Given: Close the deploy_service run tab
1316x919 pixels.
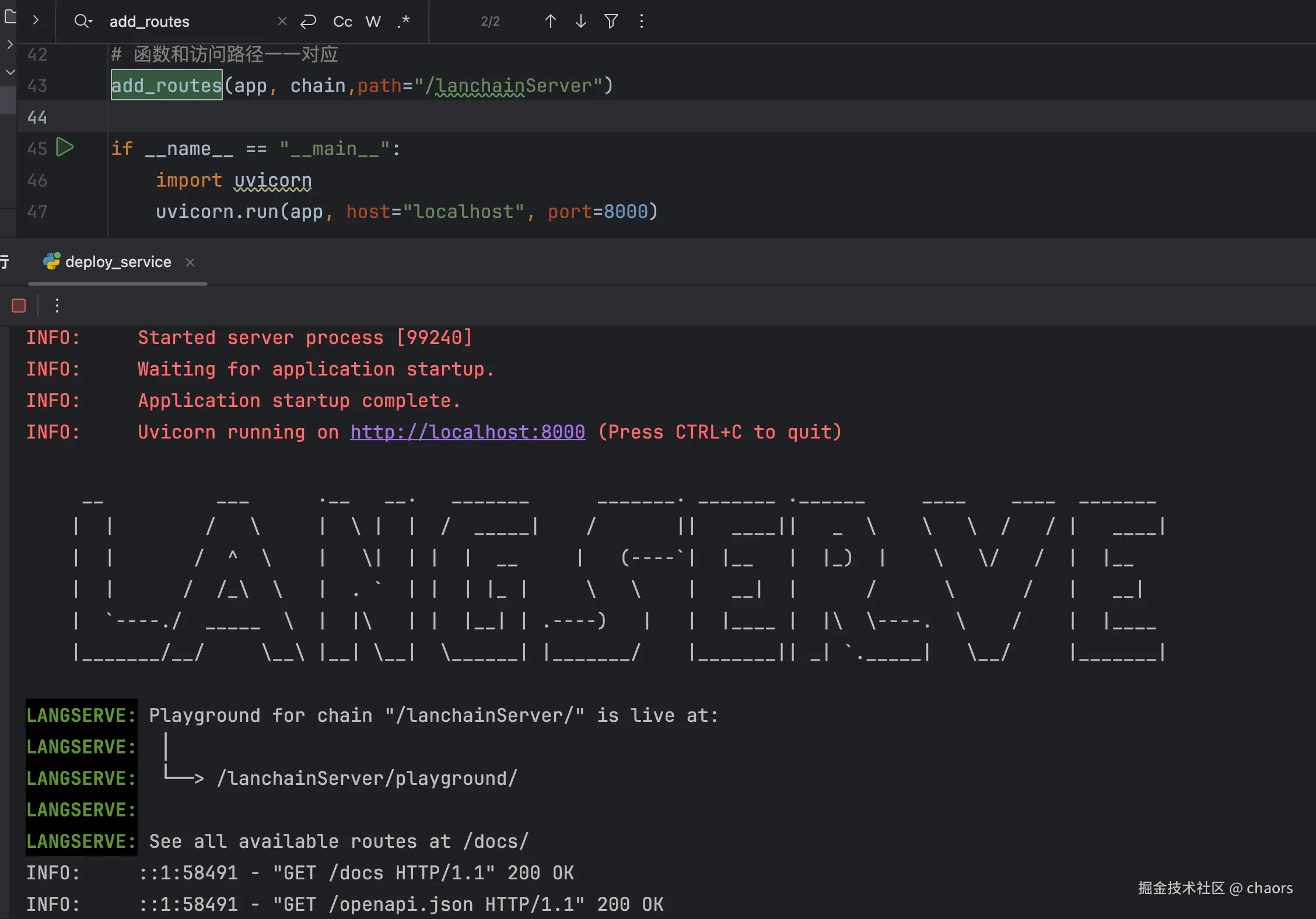Looking at the screenshot, I should tap(190, 262).
